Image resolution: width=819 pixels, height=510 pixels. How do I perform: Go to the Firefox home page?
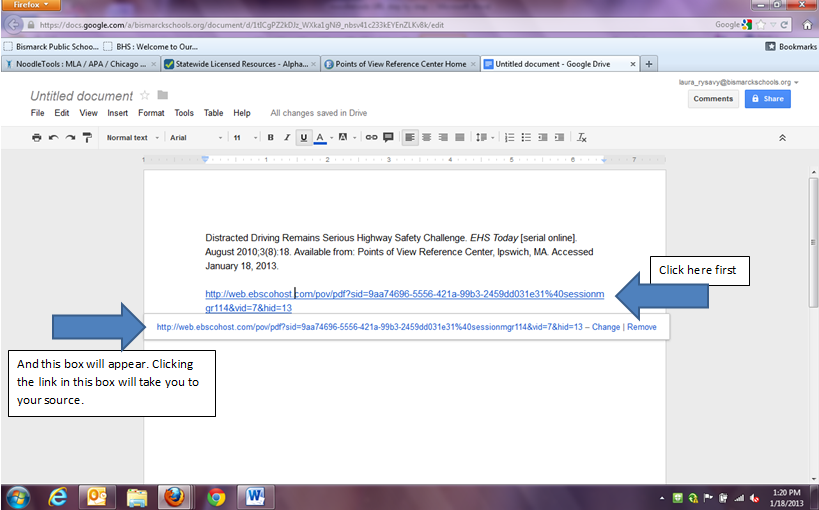click(807, 25)
